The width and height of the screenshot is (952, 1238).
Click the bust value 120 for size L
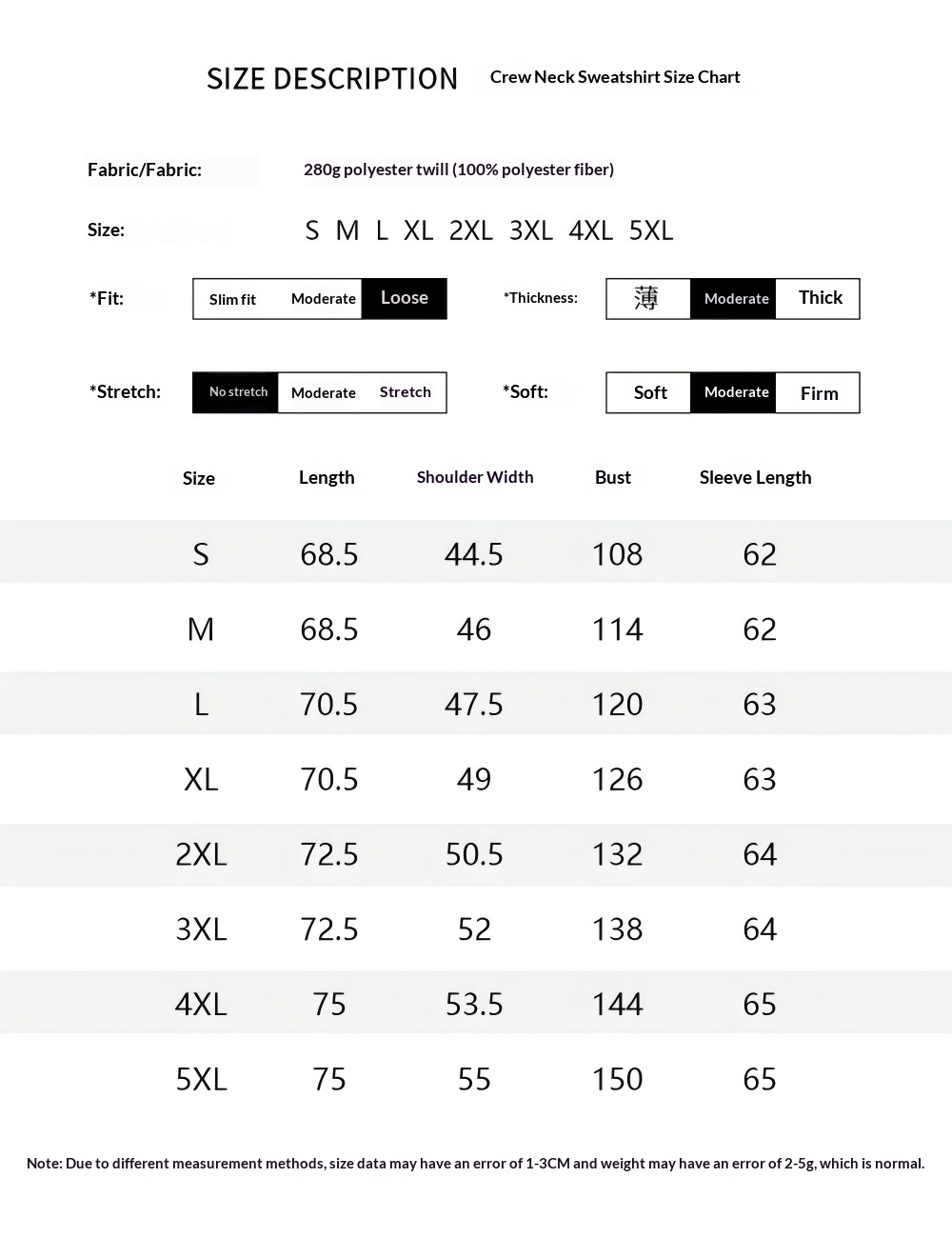tap(617, 705)
